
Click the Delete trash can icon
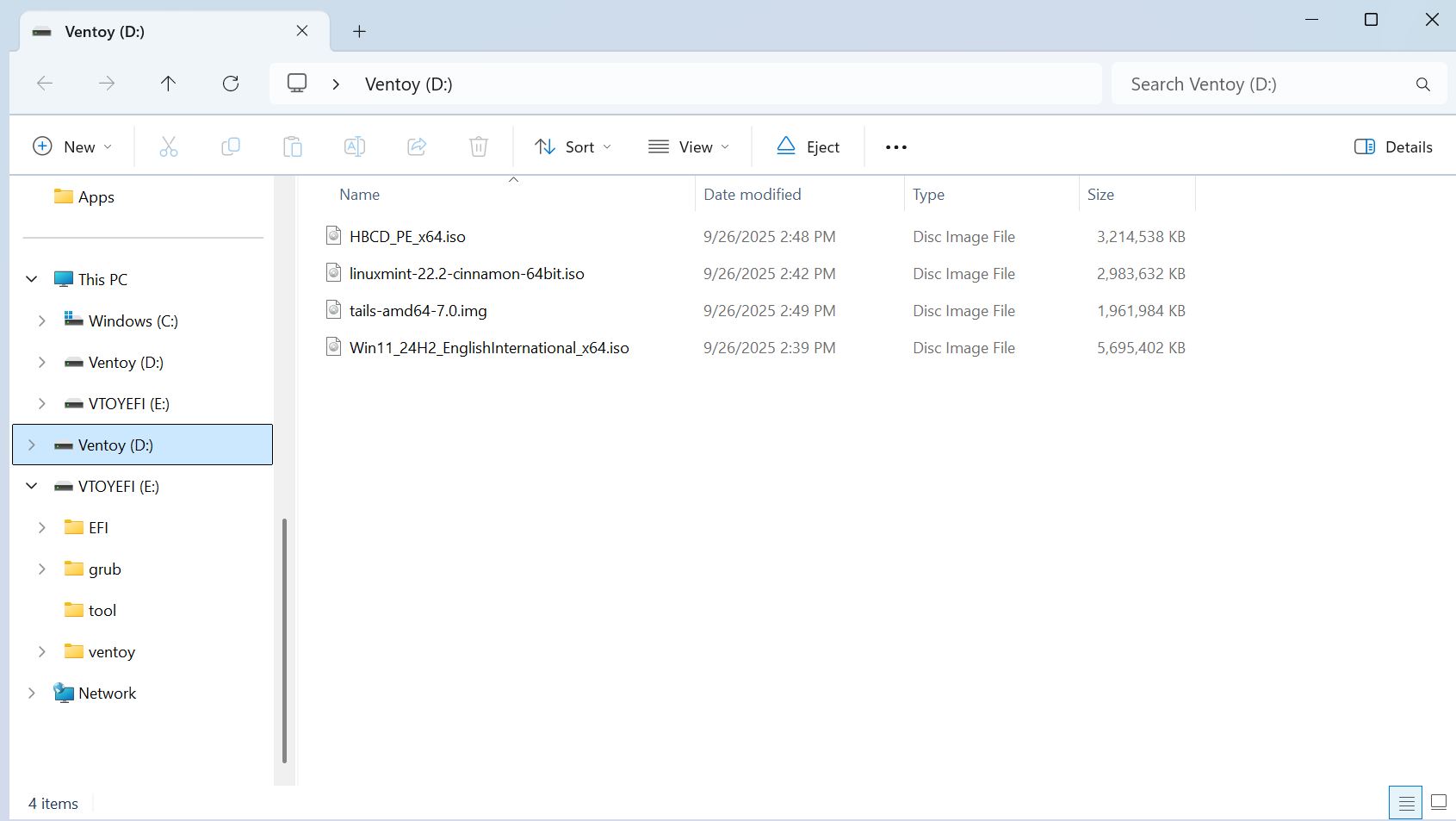[479, 146]
